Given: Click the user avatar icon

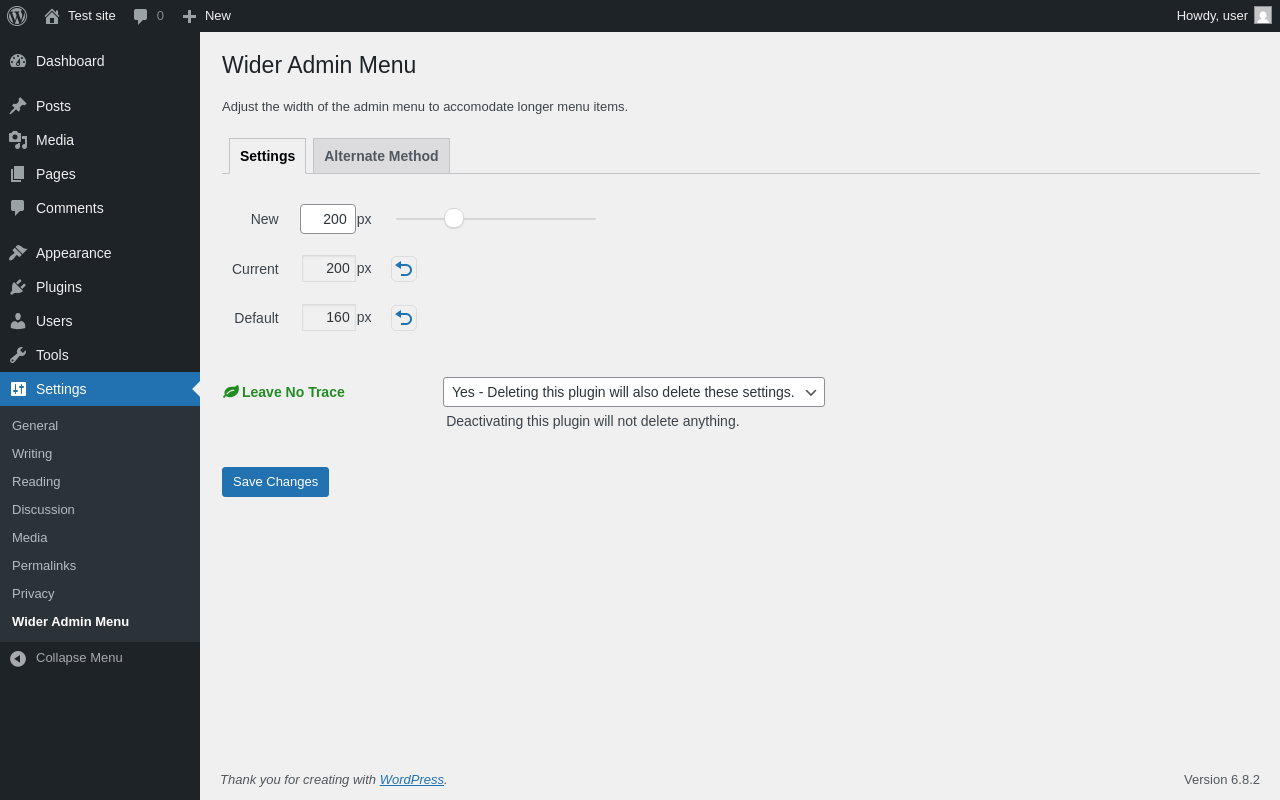Looking at the screenshot, I should coord(1263,15).
